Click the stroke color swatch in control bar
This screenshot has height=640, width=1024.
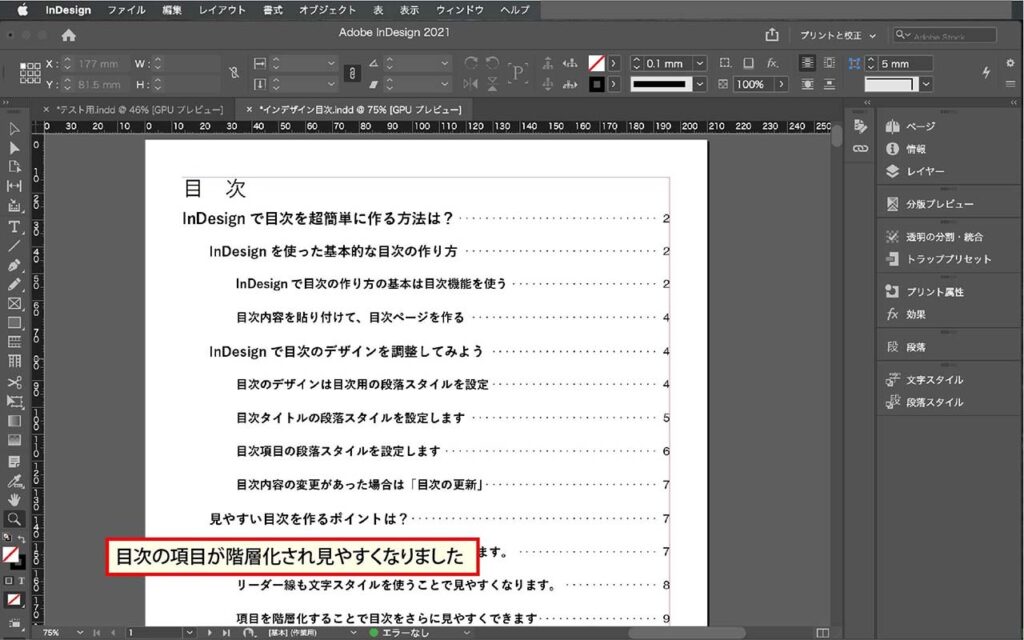pos(596,84)
